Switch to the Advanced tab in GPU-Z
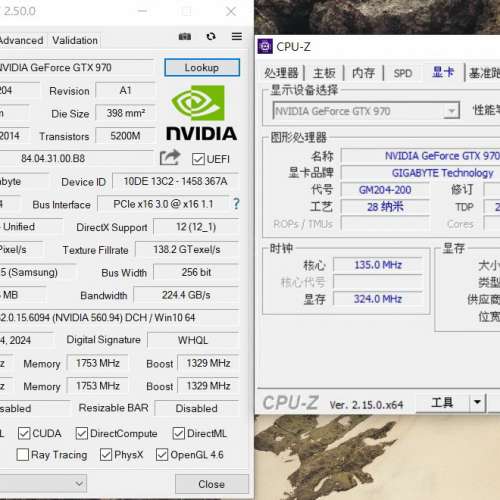Screen dimensions: 500x500 point(21,40)
